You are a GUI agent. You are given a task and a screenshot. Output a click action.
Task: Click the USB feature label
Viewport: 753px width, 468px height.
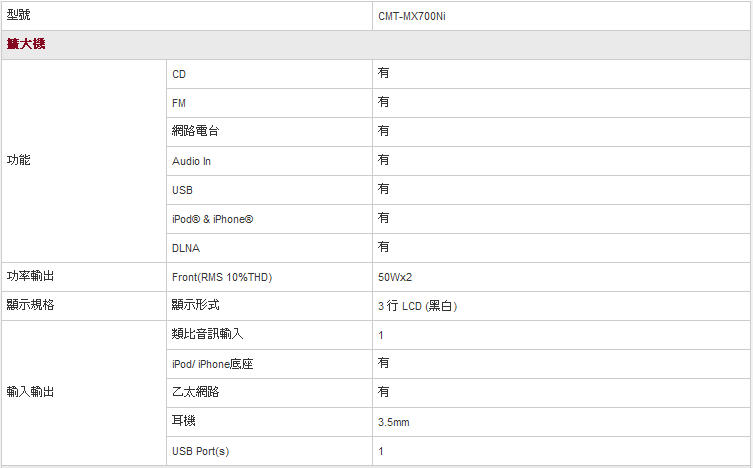coord(182,190)
